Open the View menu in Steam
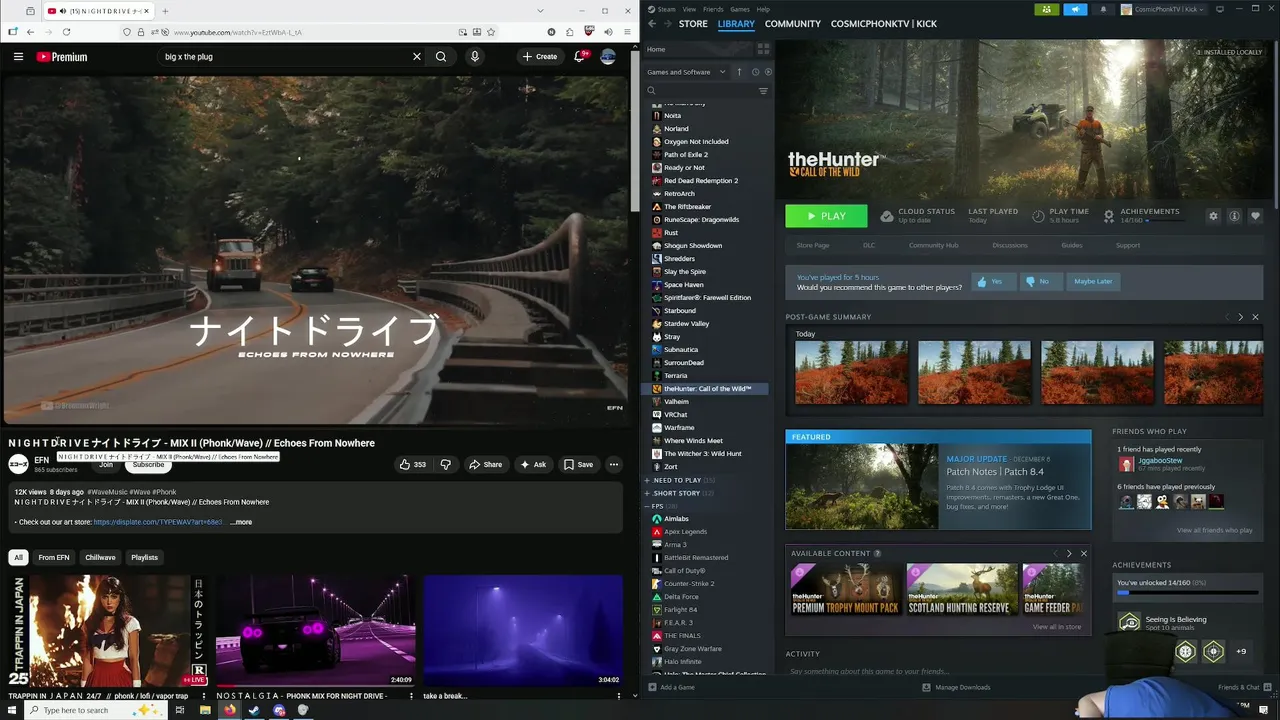 (x=690, y=9)
